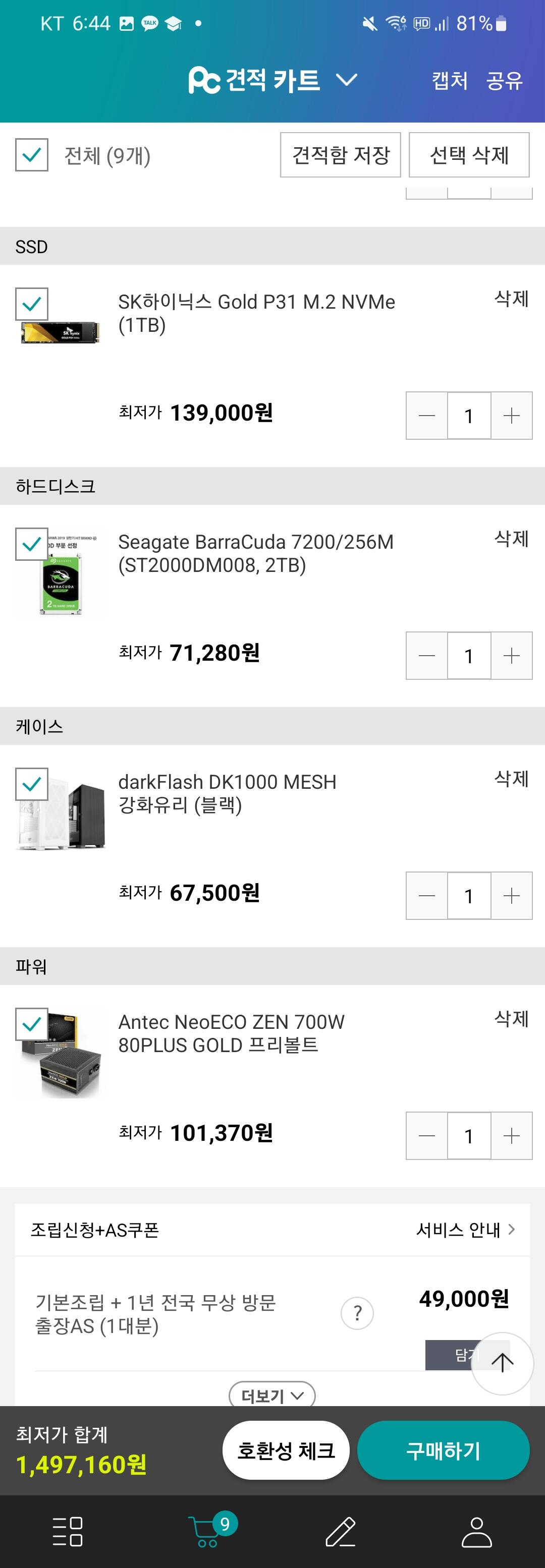Increase the Antec NeoECO ZEN 700W quantity
The height and width of the screenshot is (1568, 545).
(x=512, y=1136)
